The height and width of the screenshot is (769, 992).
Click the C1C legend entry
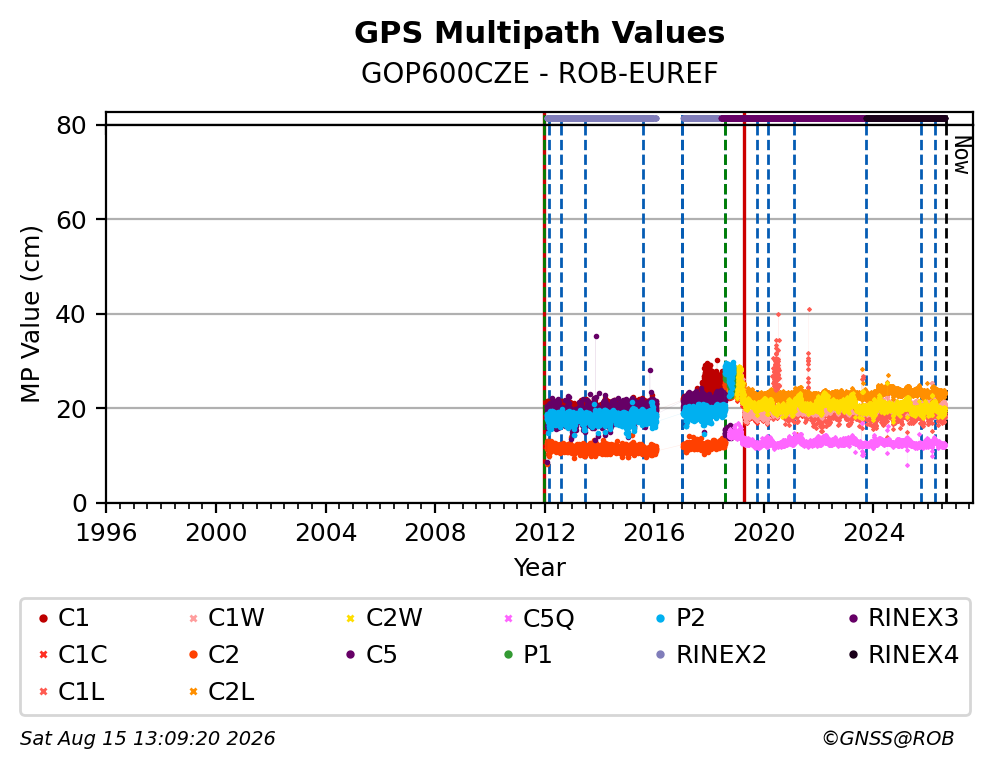pos(72,655)
